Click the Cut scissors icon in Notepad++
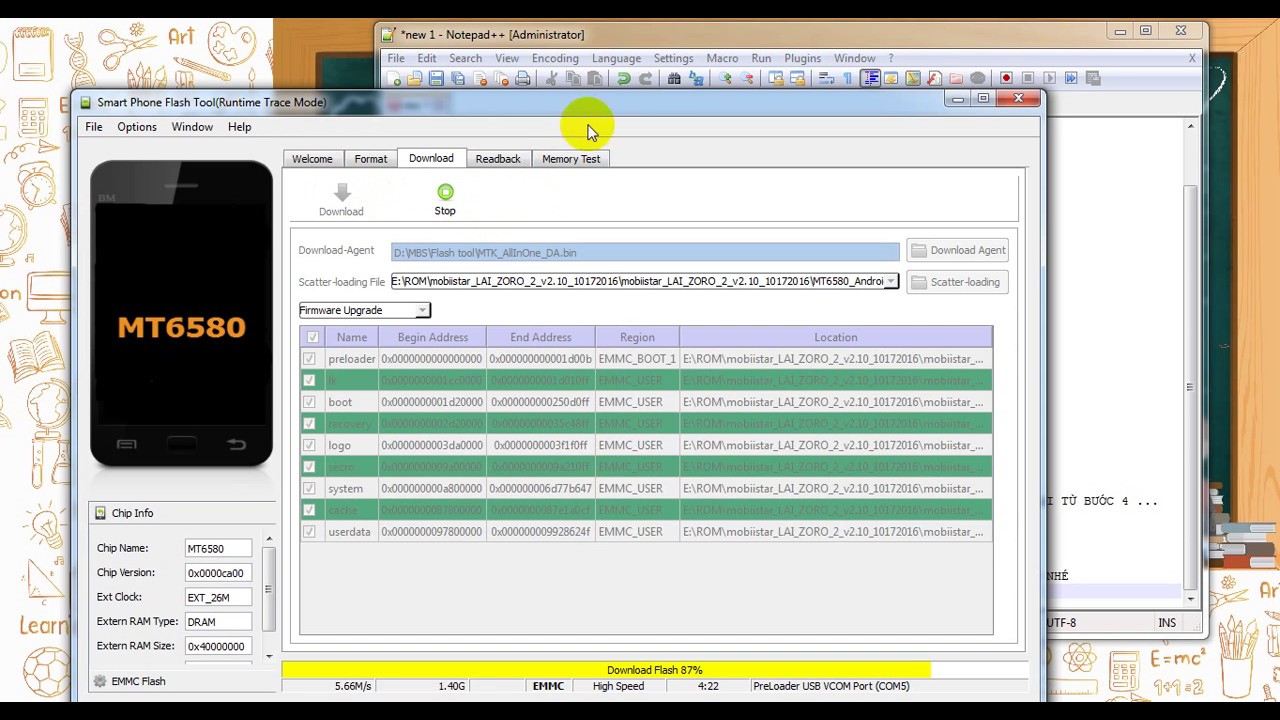The image size is (1280, 720). [x=551, y=78]
